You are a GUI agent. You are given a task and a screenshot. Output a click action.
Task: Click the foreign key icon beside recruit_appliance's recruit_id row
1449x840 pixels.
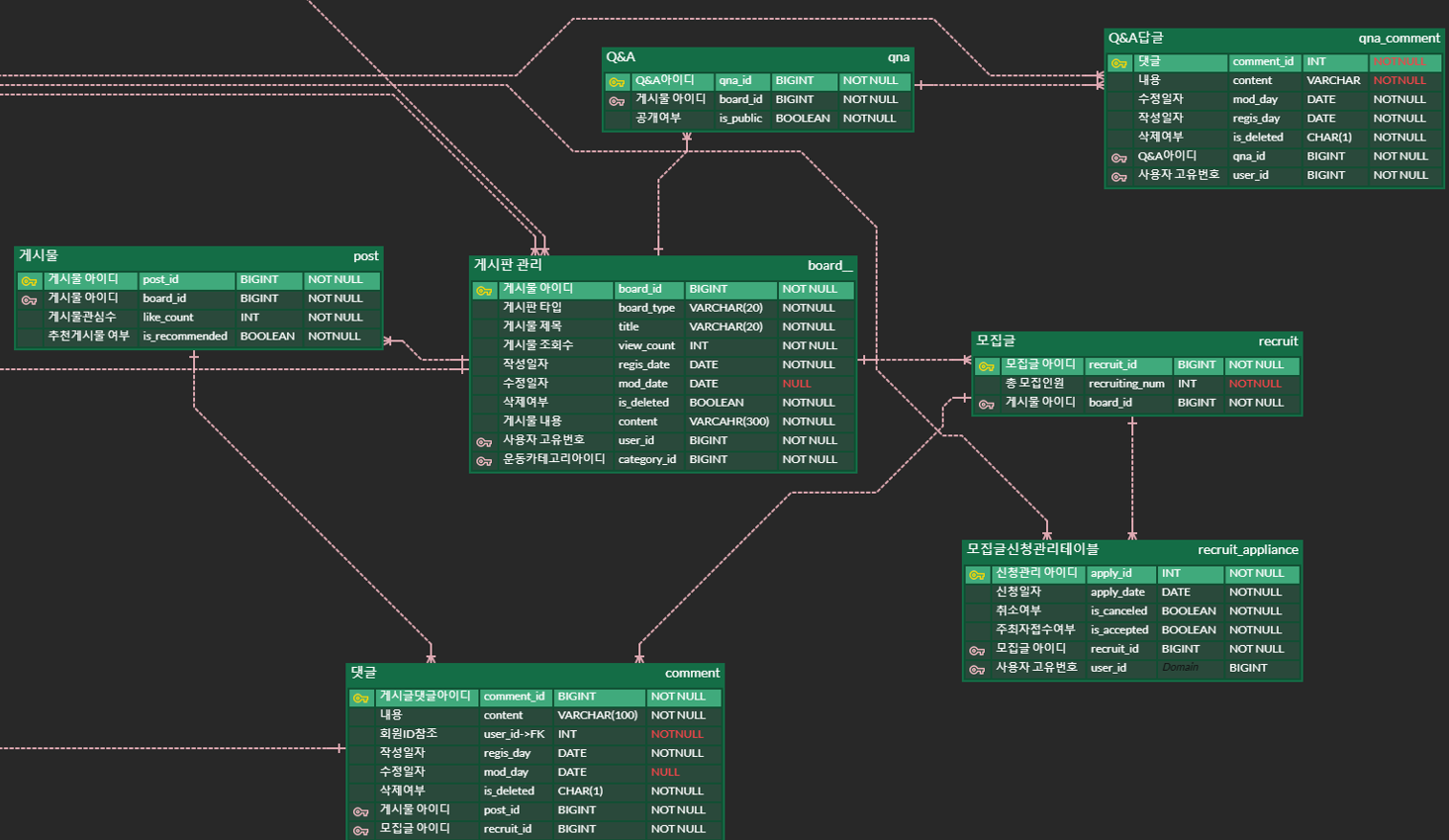pos(977,651)
